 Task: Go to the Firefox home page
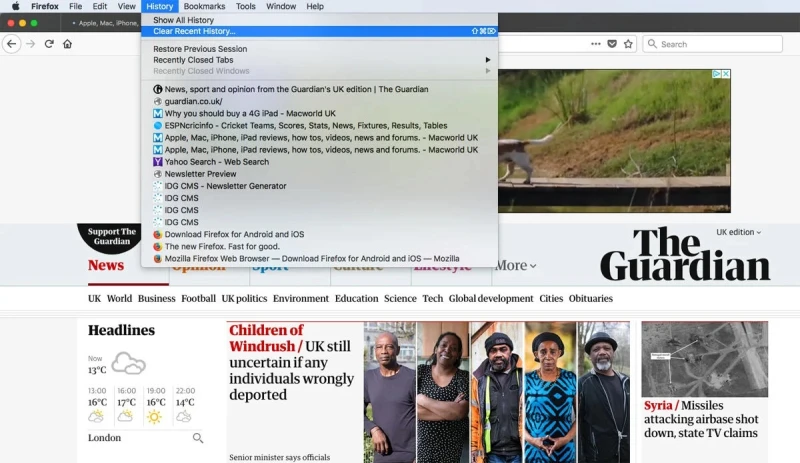67,44
